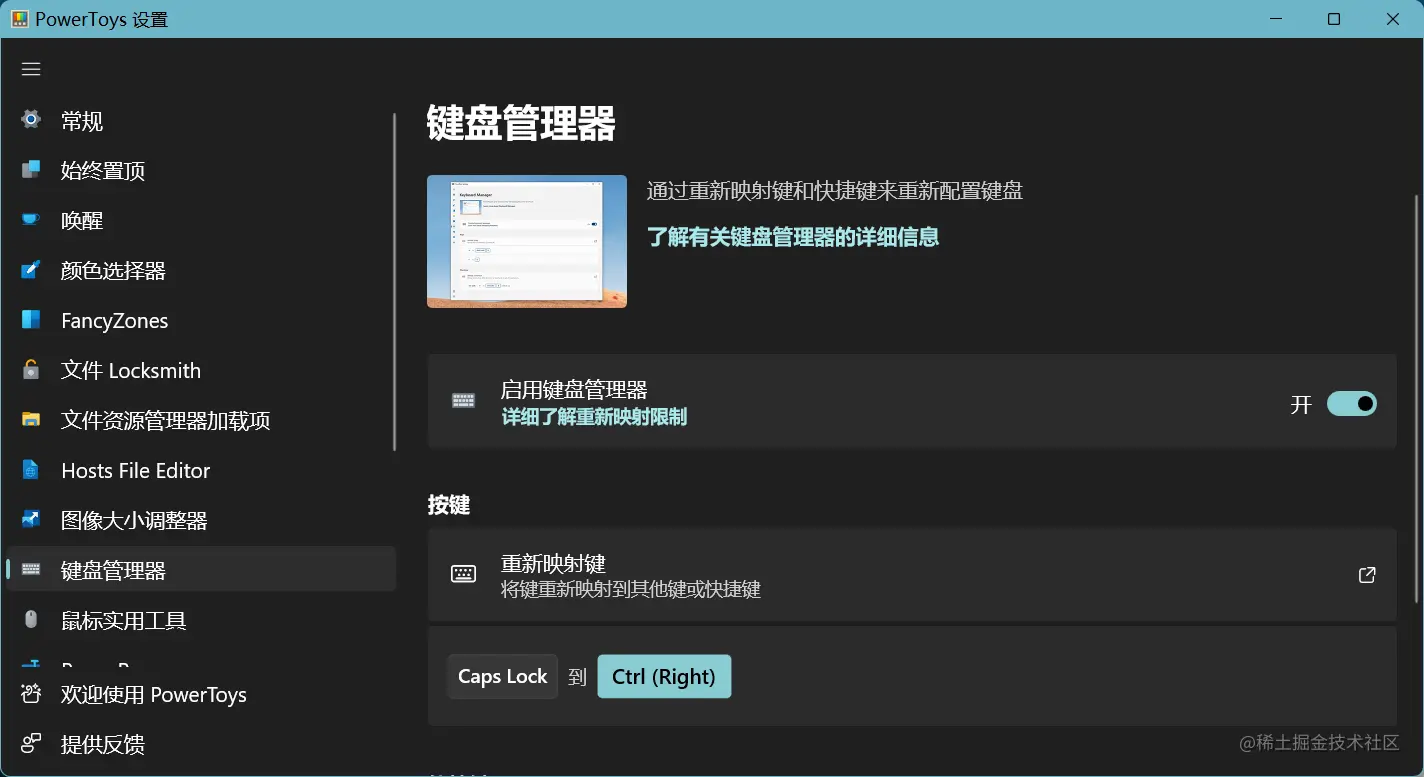Click the 图像大小调整器 icon
Image resolution: width=1424 pixels, height=777 pixels.
click(31, 520)
